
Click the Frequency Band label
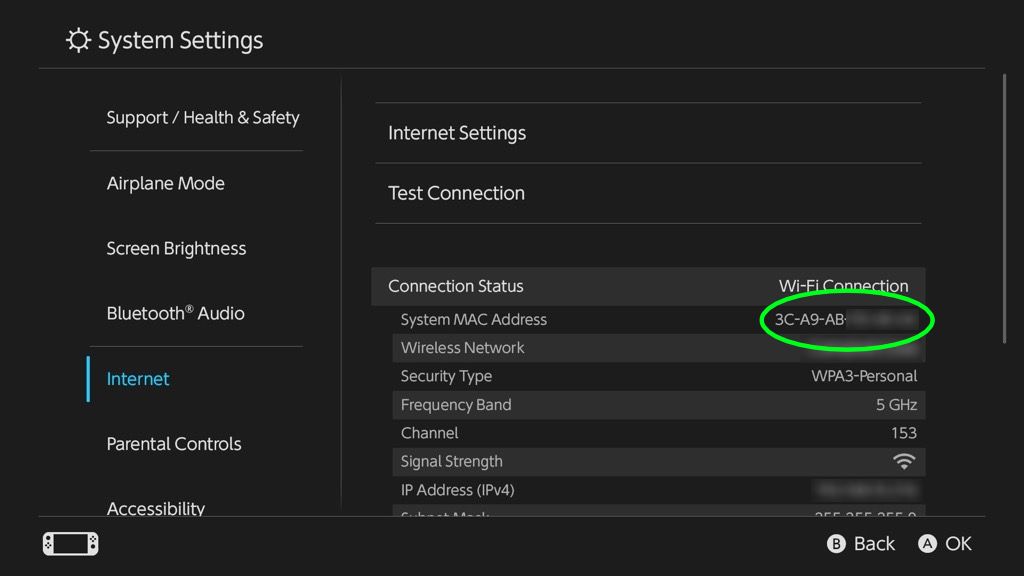tap(456, 405)
